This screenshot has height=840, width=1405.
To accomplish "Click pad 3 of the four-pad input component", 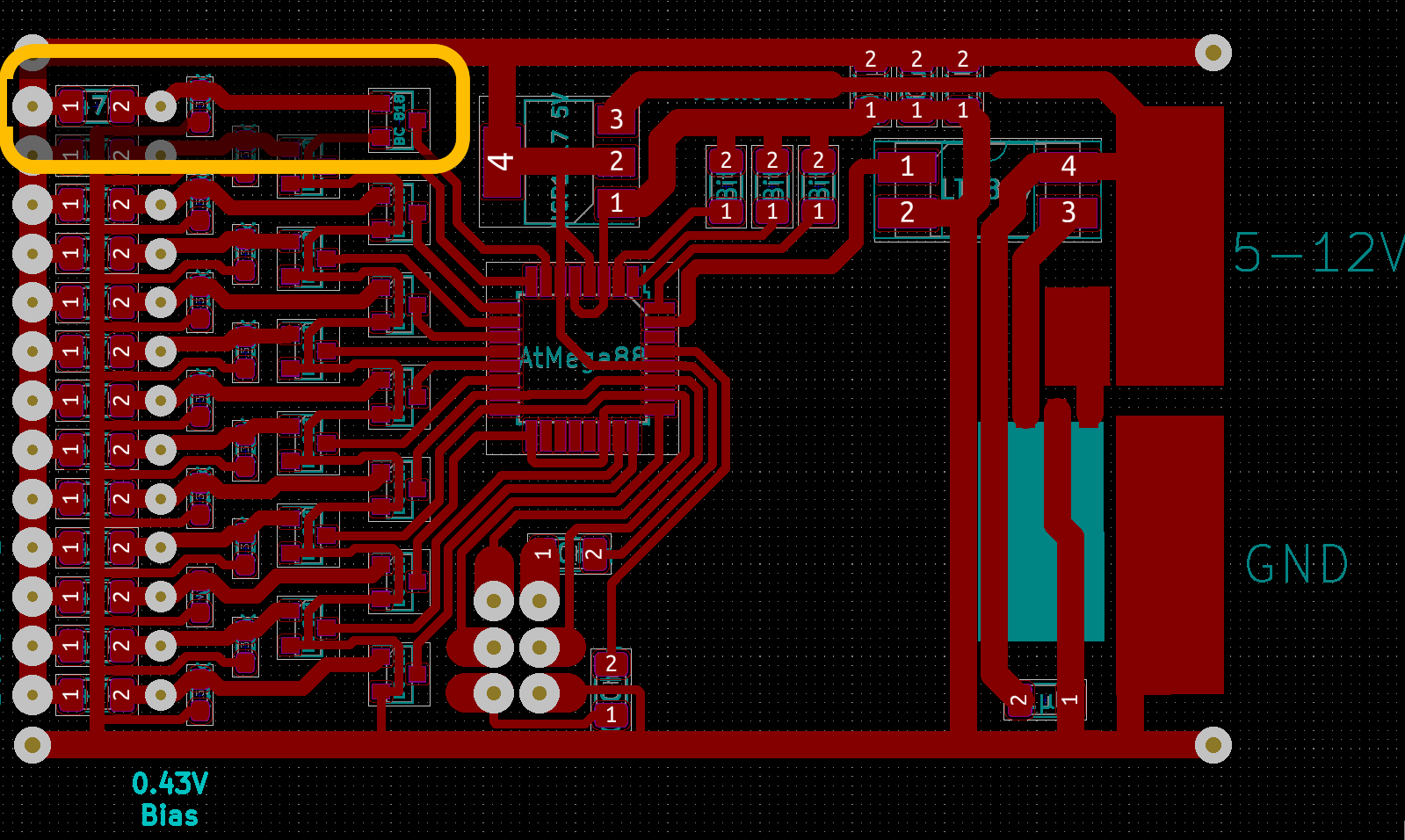I will [1068, 212].
